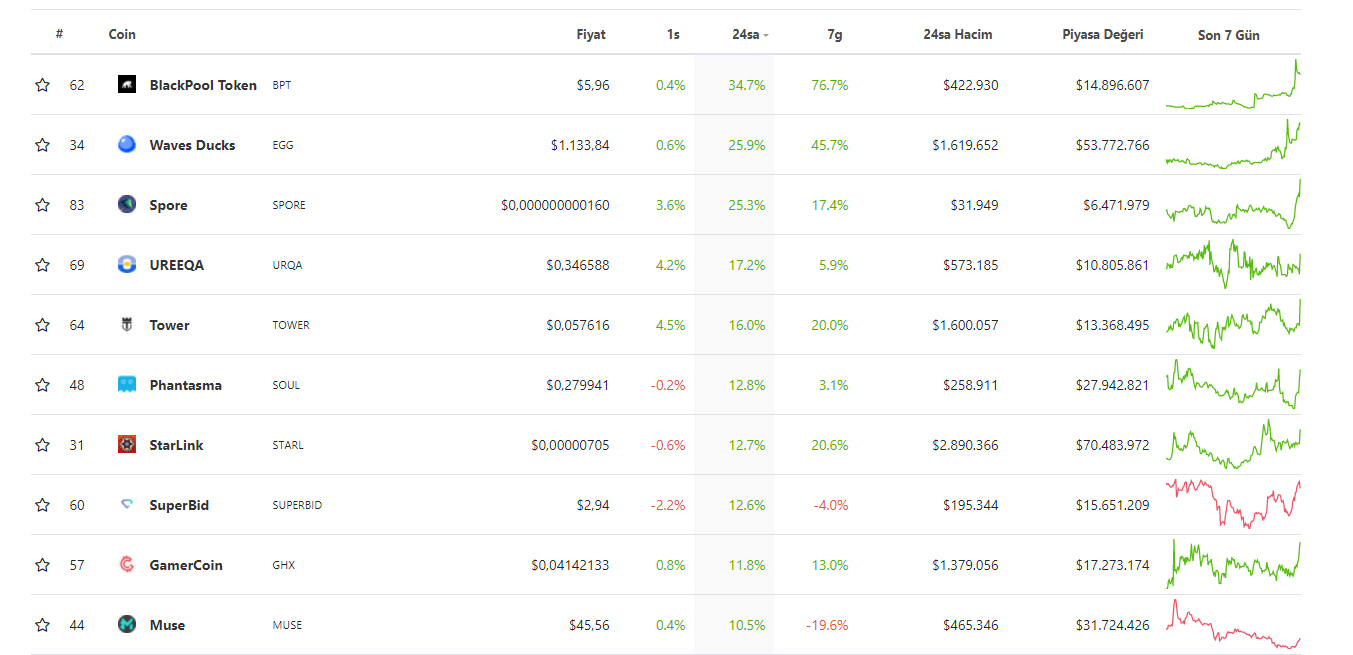Click the Coin column header

point(122,34)
